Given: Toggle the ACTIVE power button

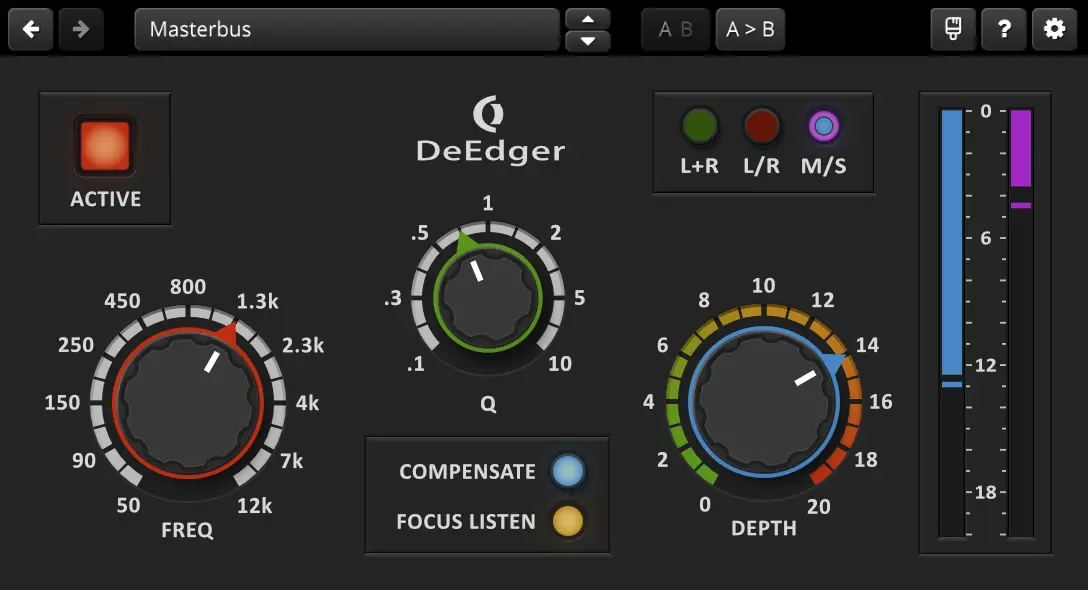Looking at the screenshot, I should [x=105, y=146].
